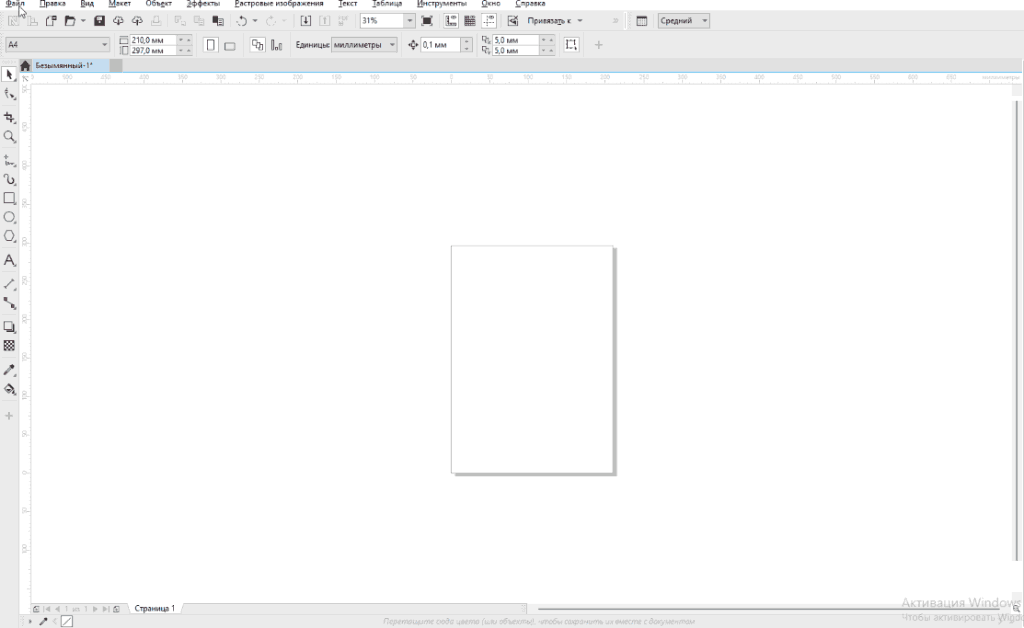Open the Эффекты menu
1024x628 pixels.
(x=203, y=4)
